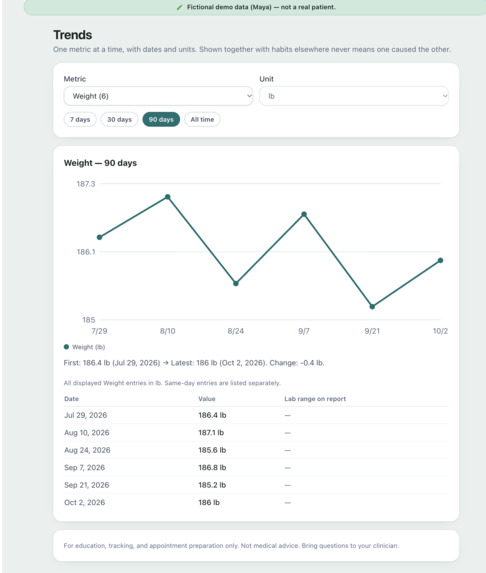This screenshot has height=573, width=486.
Task: Click the chart data point at 8/24
Action: coord(236,283)
